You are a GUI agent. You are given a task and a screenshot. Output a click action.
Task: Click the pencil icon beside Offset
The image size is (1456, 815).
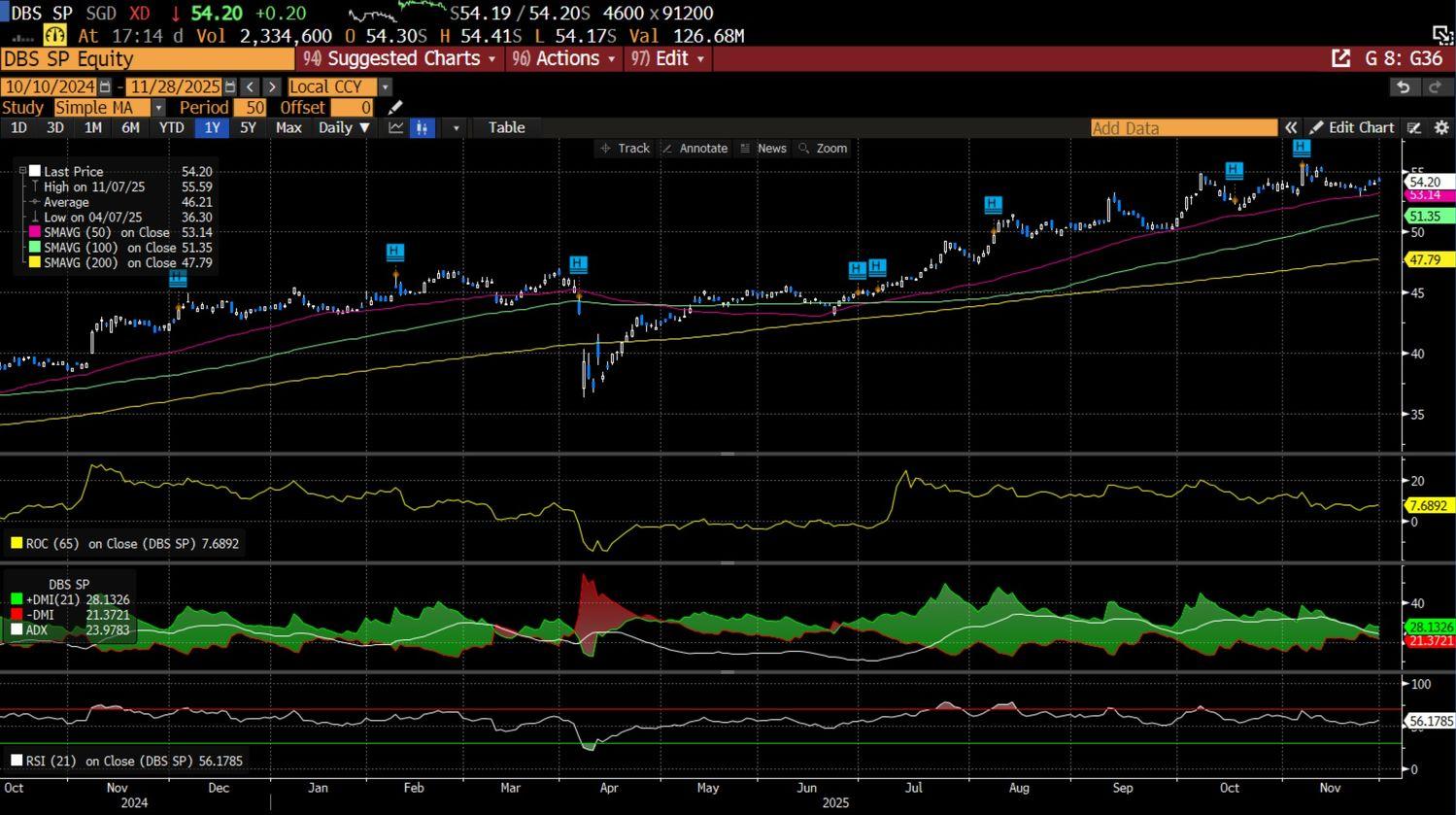tap(394, 108)
